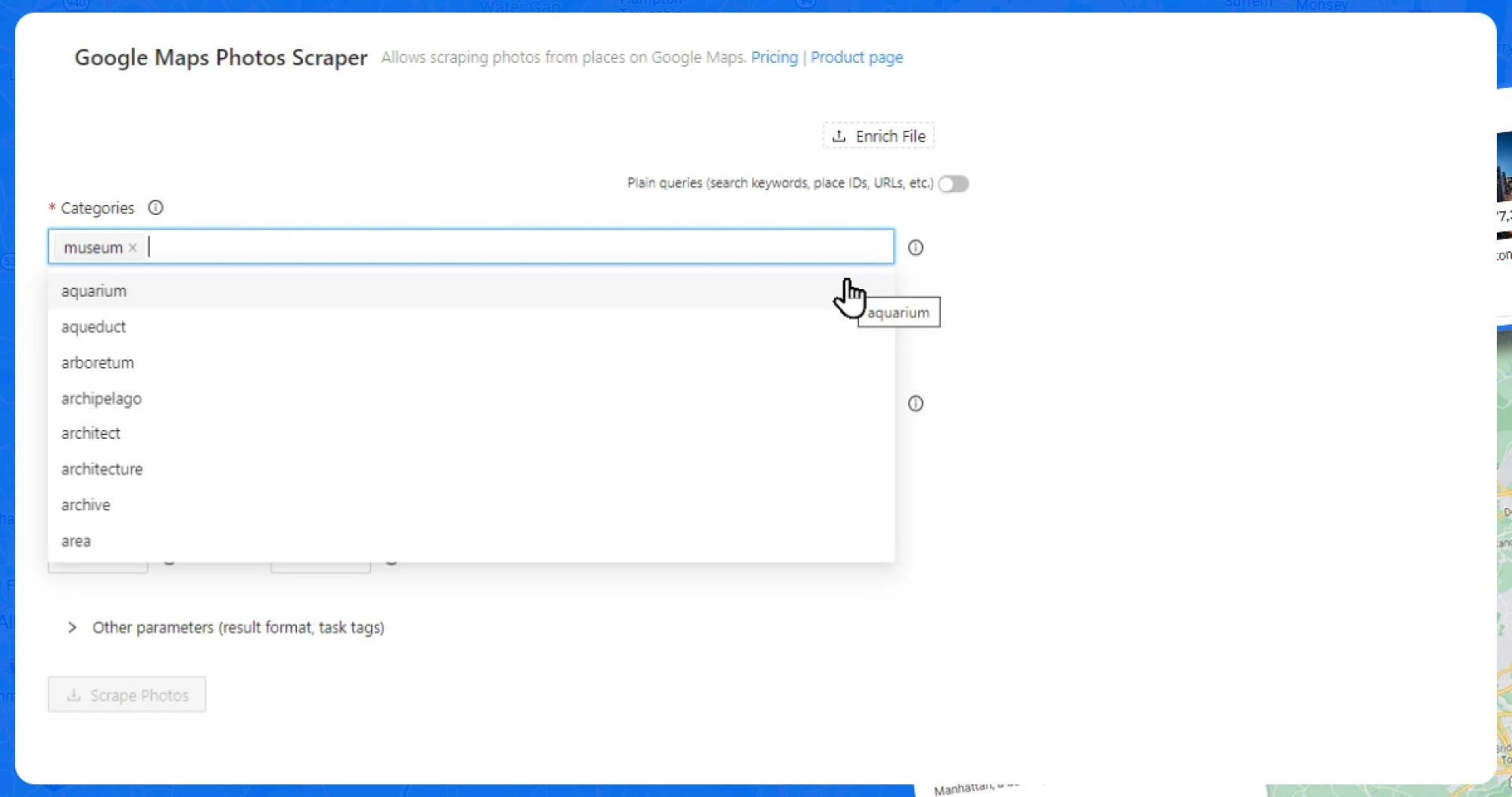Select aquarium from the category list
This screenshot has height=797, width=1512.
pyautogui.click(x=94, y=291)
